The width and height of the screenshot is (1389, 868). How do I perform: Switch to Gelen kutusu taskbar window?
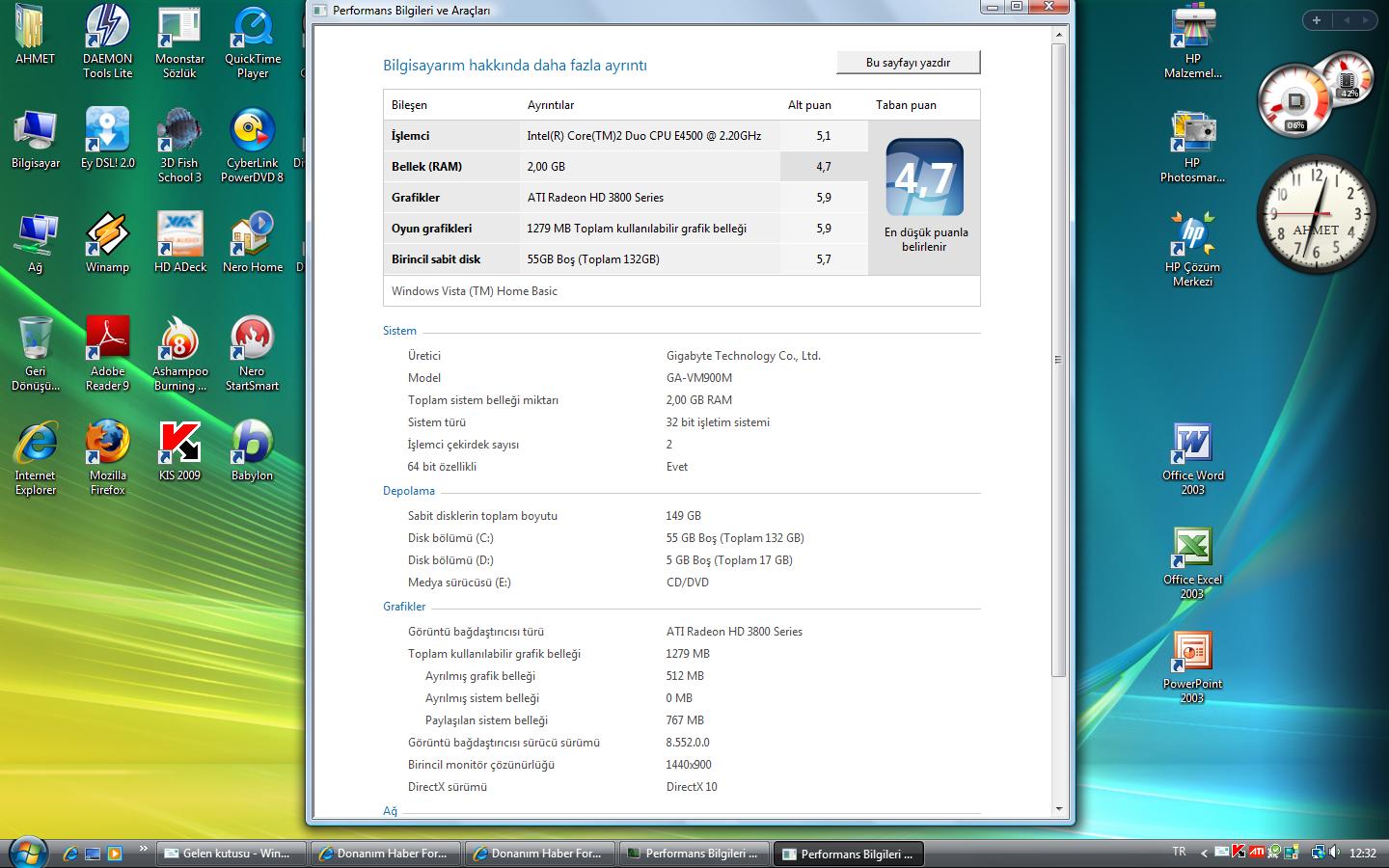tap(231, 854)
